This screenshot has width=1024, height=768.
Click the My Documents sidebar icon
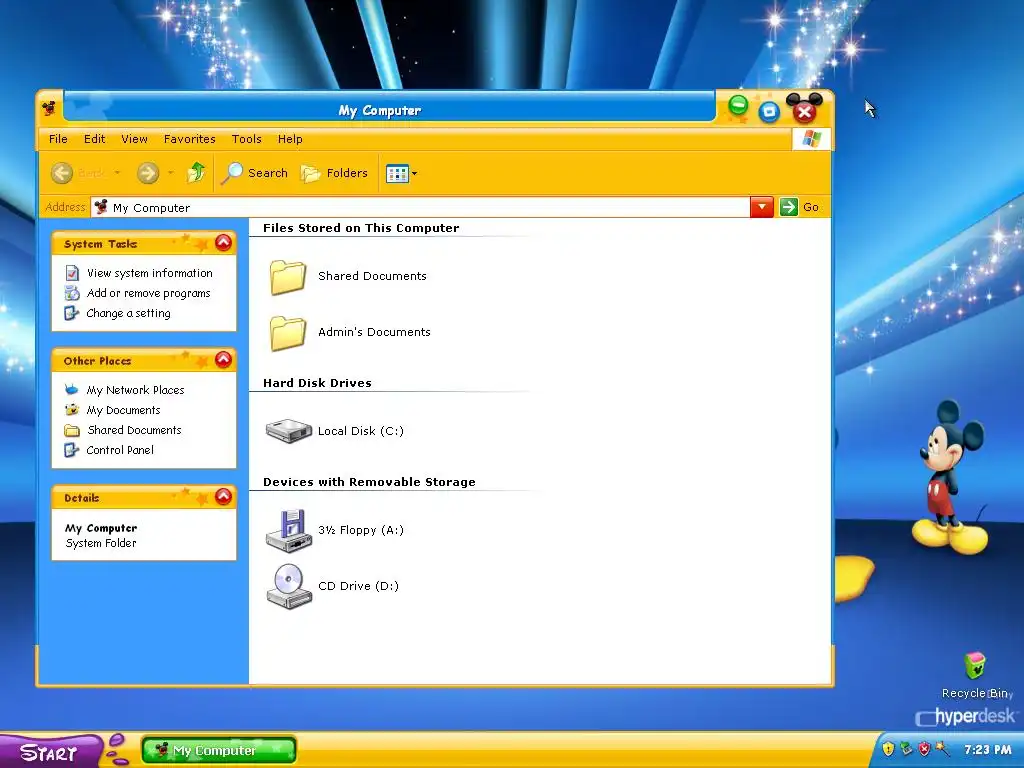(x=72, y=410)
